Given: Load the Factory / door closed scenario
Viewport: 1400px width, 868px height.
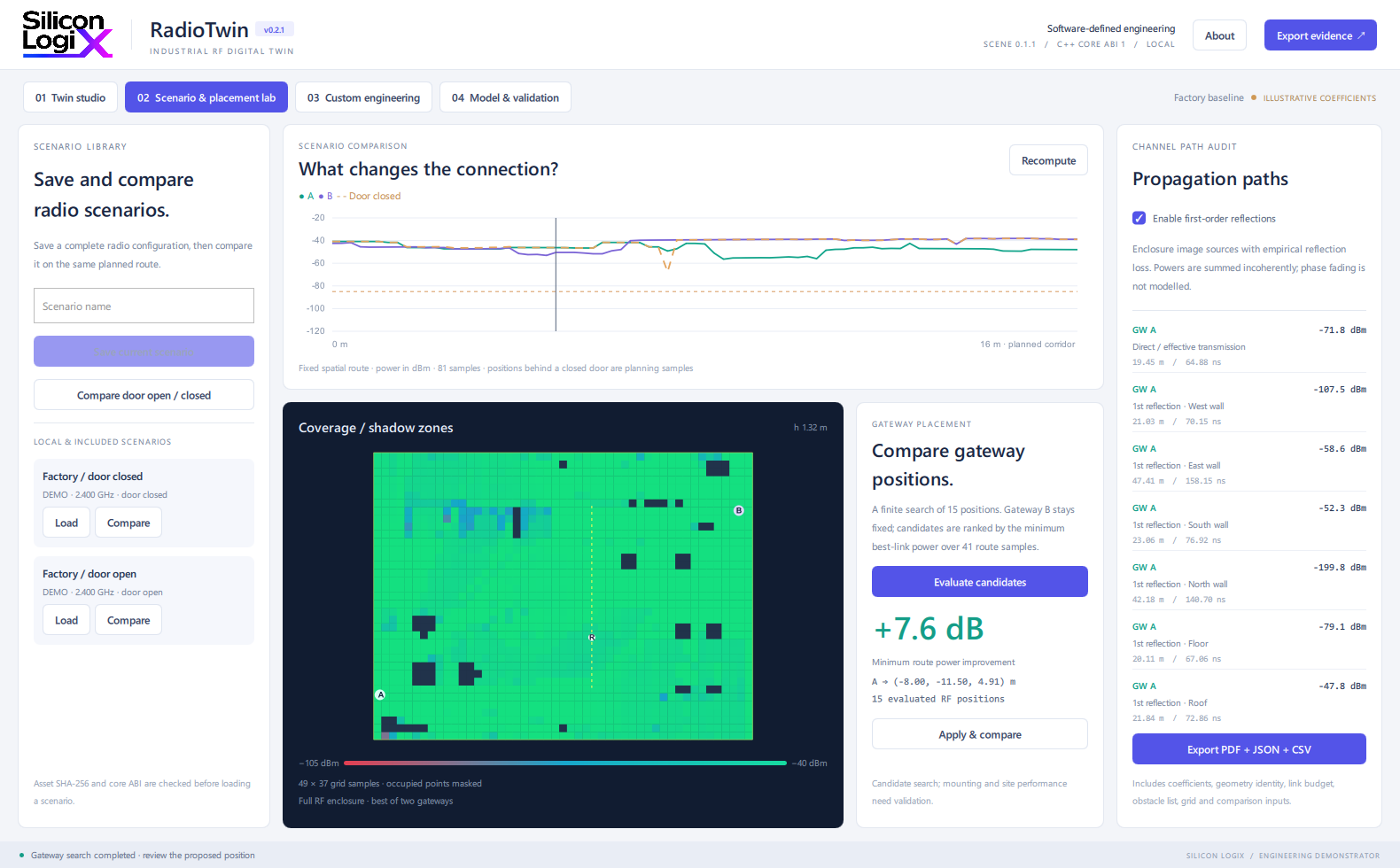Looking at the screenshot, I should (x=66, y=523).
